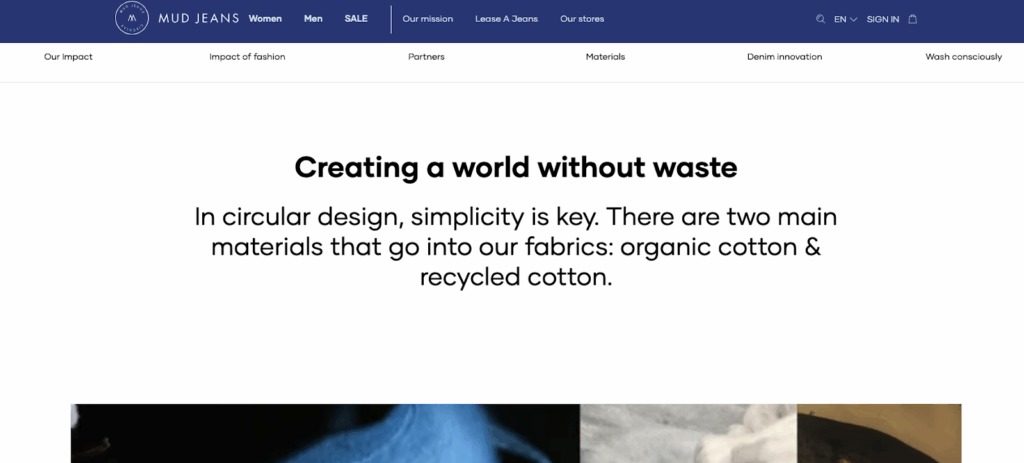The width and height of the screenshot is (1024, 463).
Task: Click the SIGN IN link
Action: (x=882, y=20)
